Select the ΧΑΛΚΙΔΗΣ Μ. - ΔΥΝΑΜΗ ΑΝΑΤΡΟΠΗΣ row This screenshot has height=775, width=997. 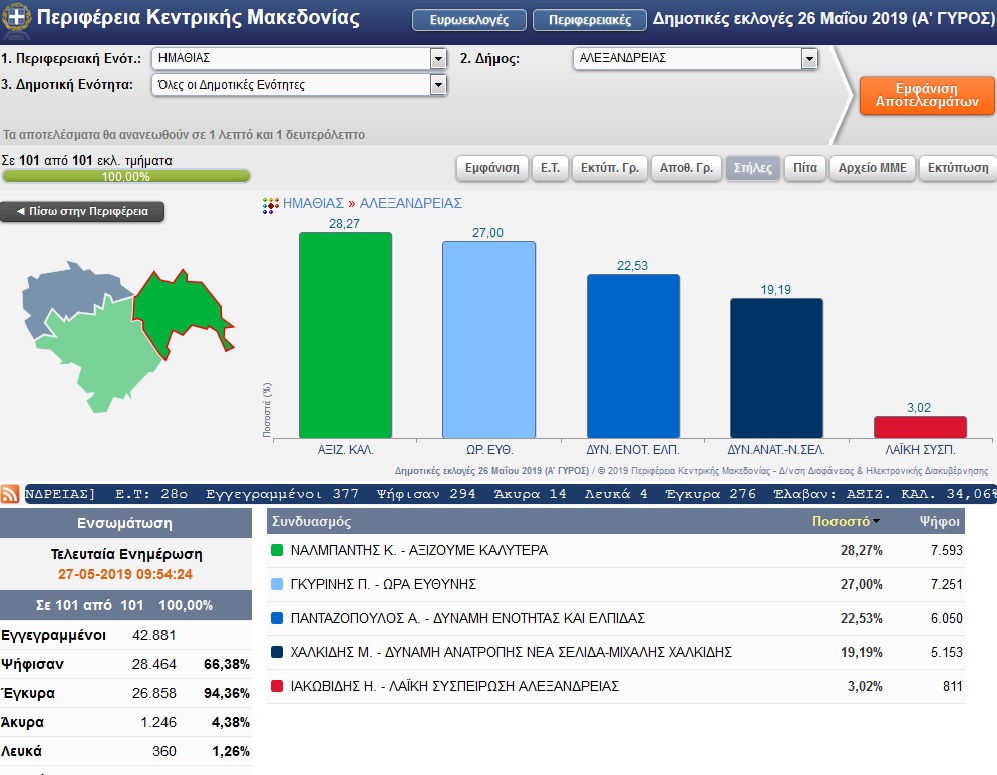click(x=616, y=652)
